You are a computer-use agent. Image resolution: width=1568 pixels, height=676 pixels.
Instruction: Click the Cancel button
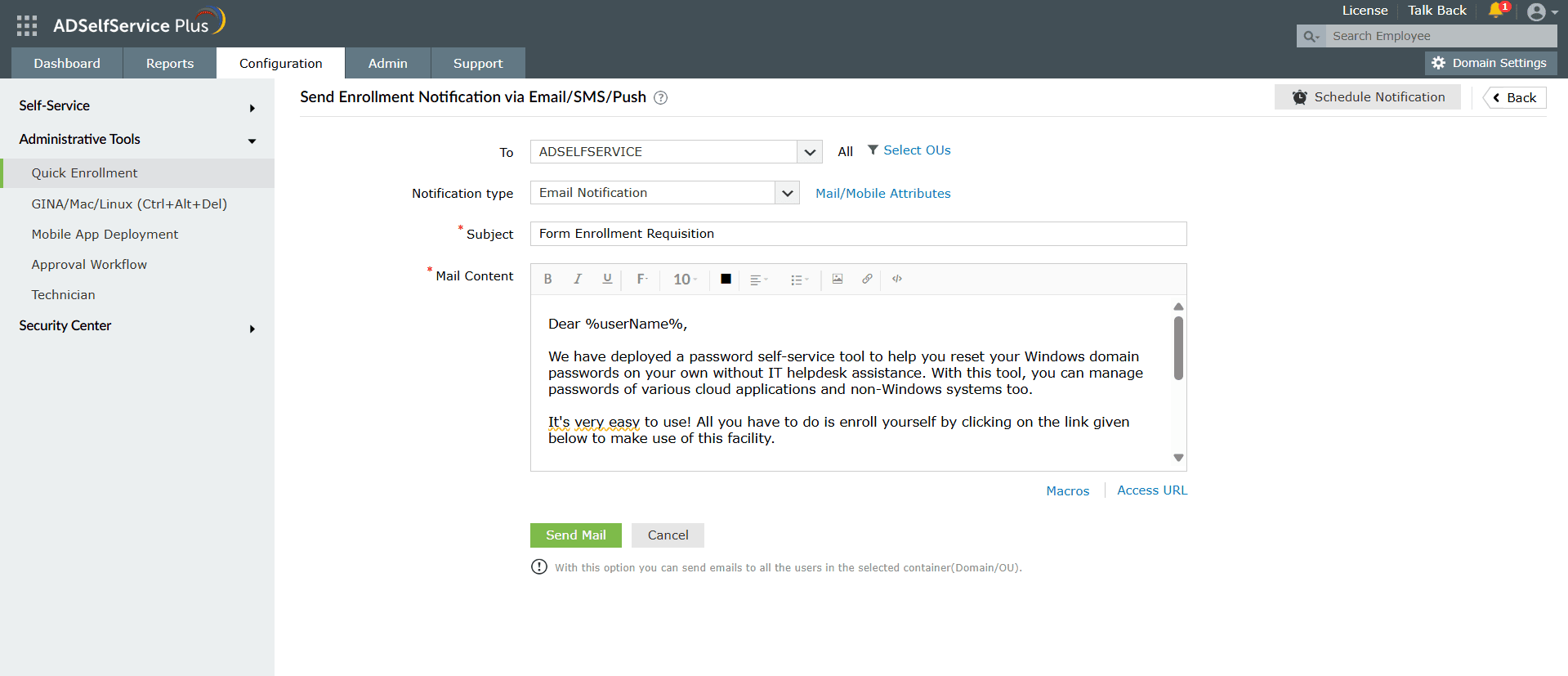pos(668,535)
